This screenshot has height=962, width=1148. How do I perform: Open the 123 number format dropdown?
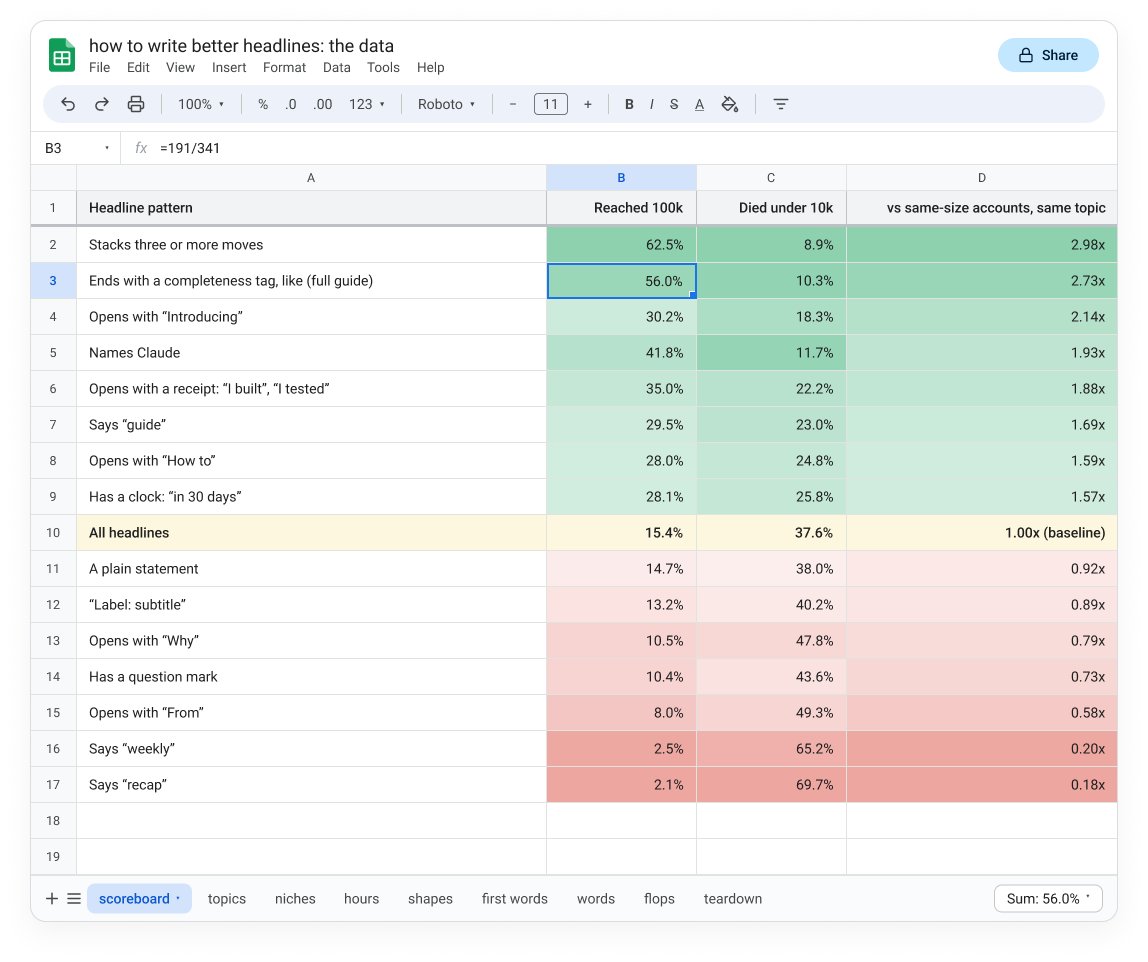point(366,104)
